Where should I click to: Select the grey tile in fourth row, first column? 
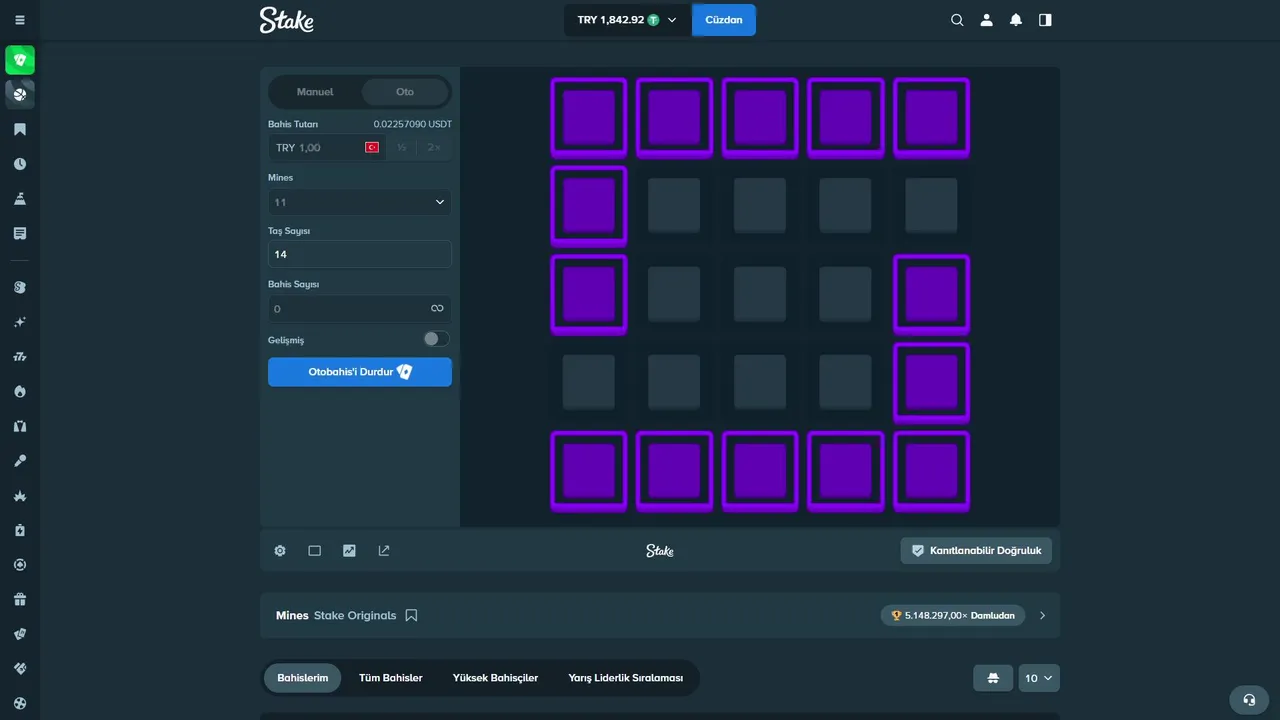coord(589,382)
